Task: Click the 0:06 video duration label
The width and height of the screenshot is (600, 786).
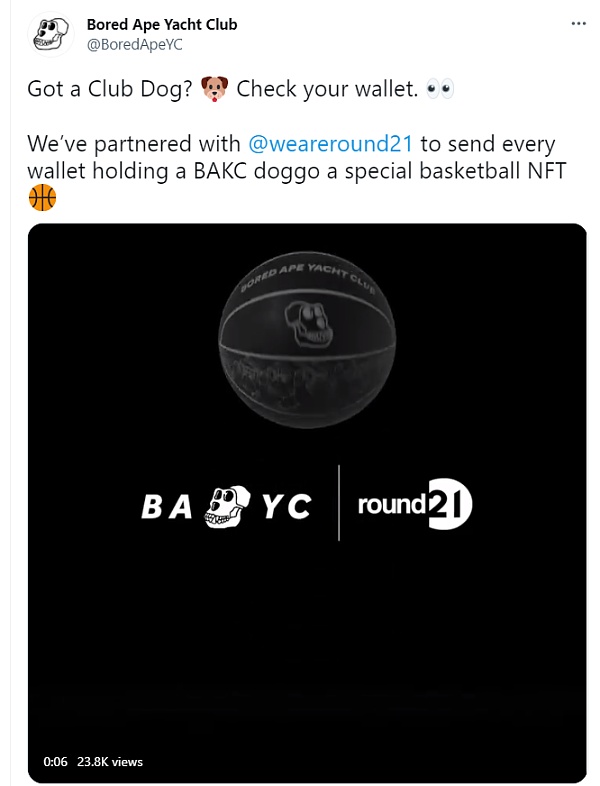Action: pos(55,762)
